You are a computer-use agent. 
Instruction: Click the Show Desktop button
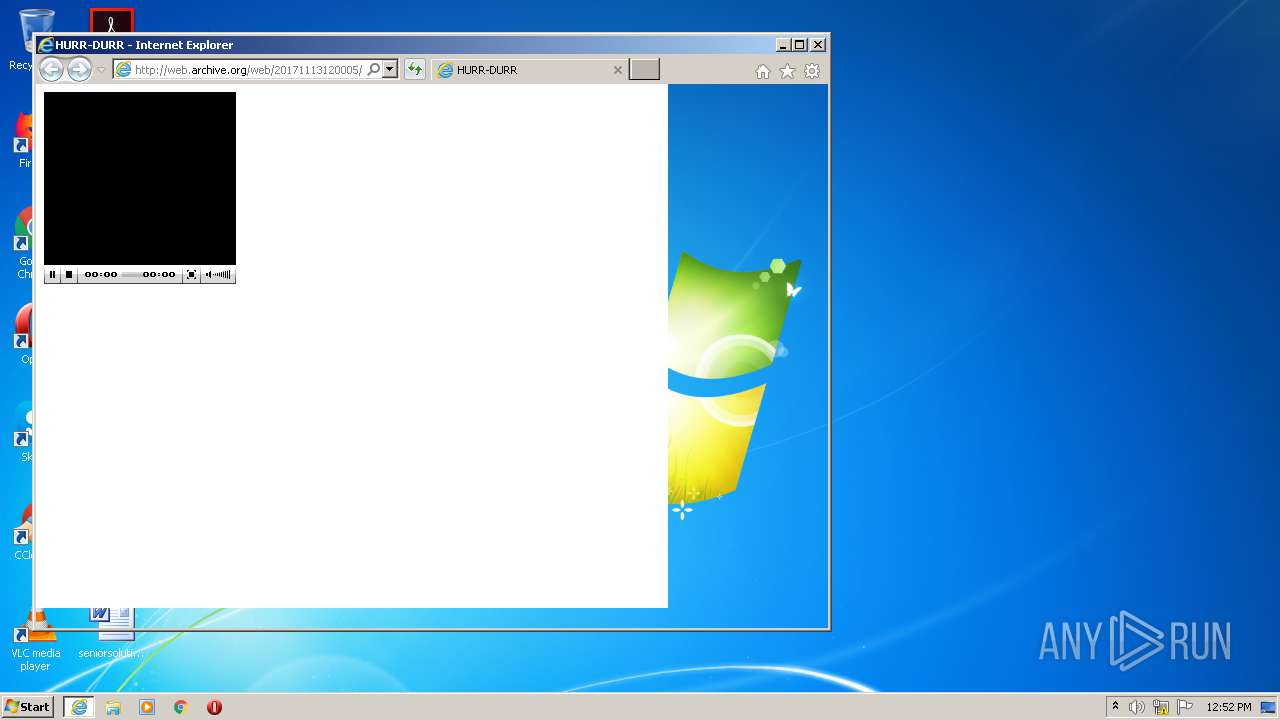click(1269, 707)
